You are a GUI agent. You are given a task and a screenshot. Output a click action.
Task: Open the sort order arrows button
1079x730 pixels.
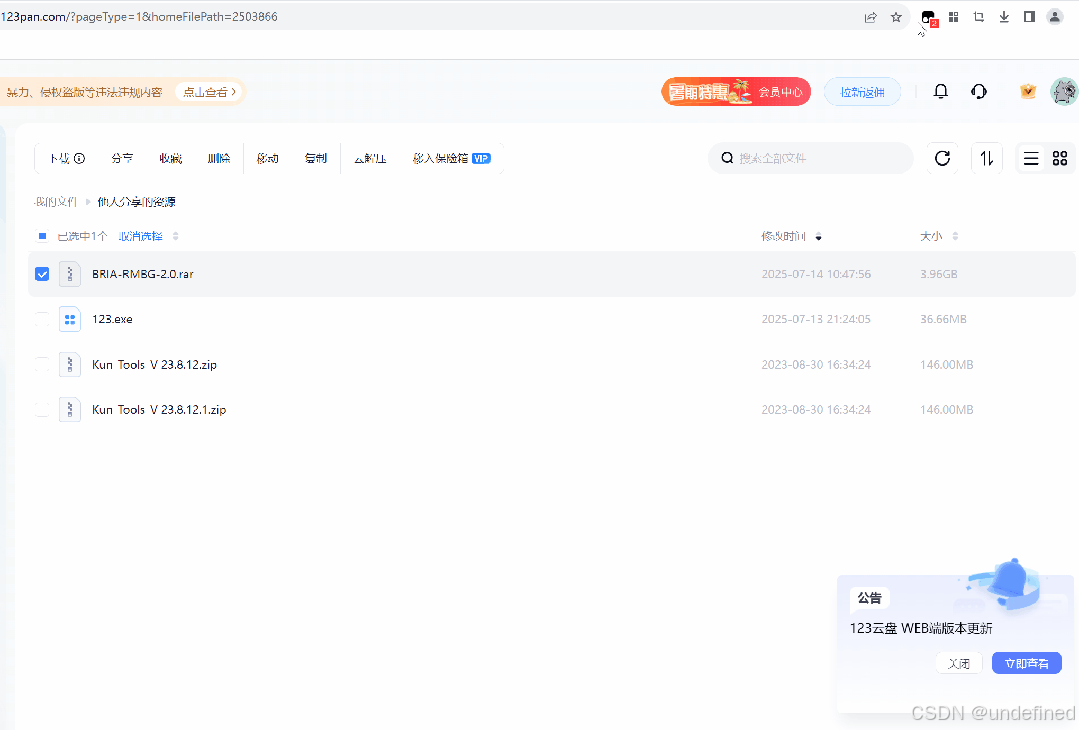(x=987, y=158)
